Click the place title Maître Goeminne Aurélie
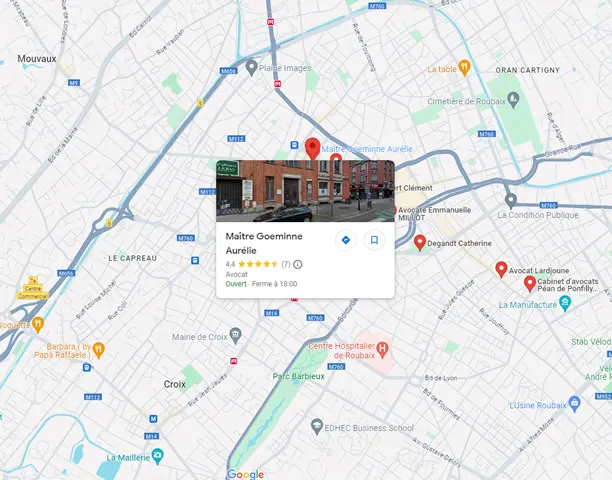 pos(264,243)
